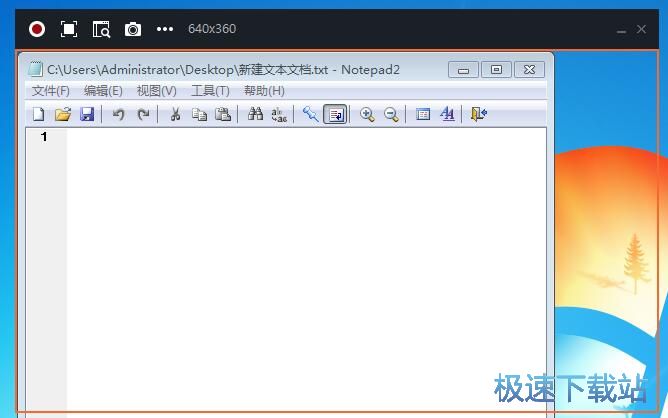Click the Notepad2 title bar document icon

35,69
